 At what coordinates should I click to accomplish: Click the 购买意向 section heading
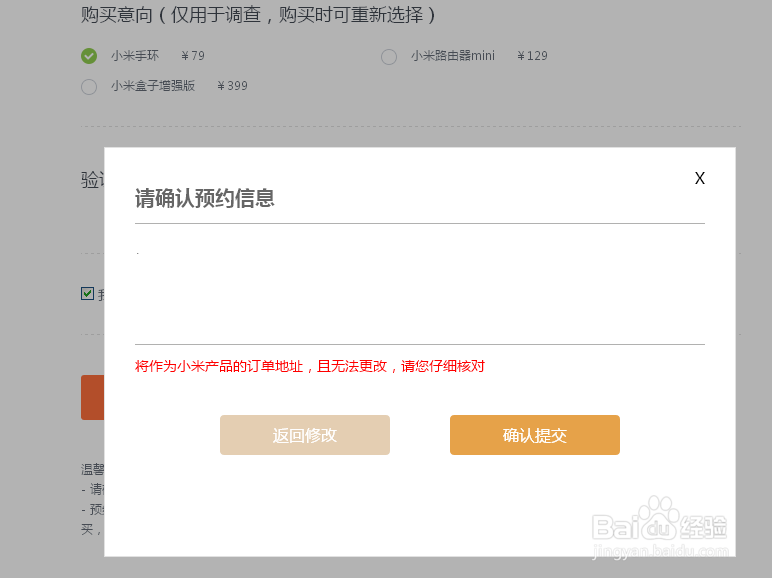click(258, 15)
